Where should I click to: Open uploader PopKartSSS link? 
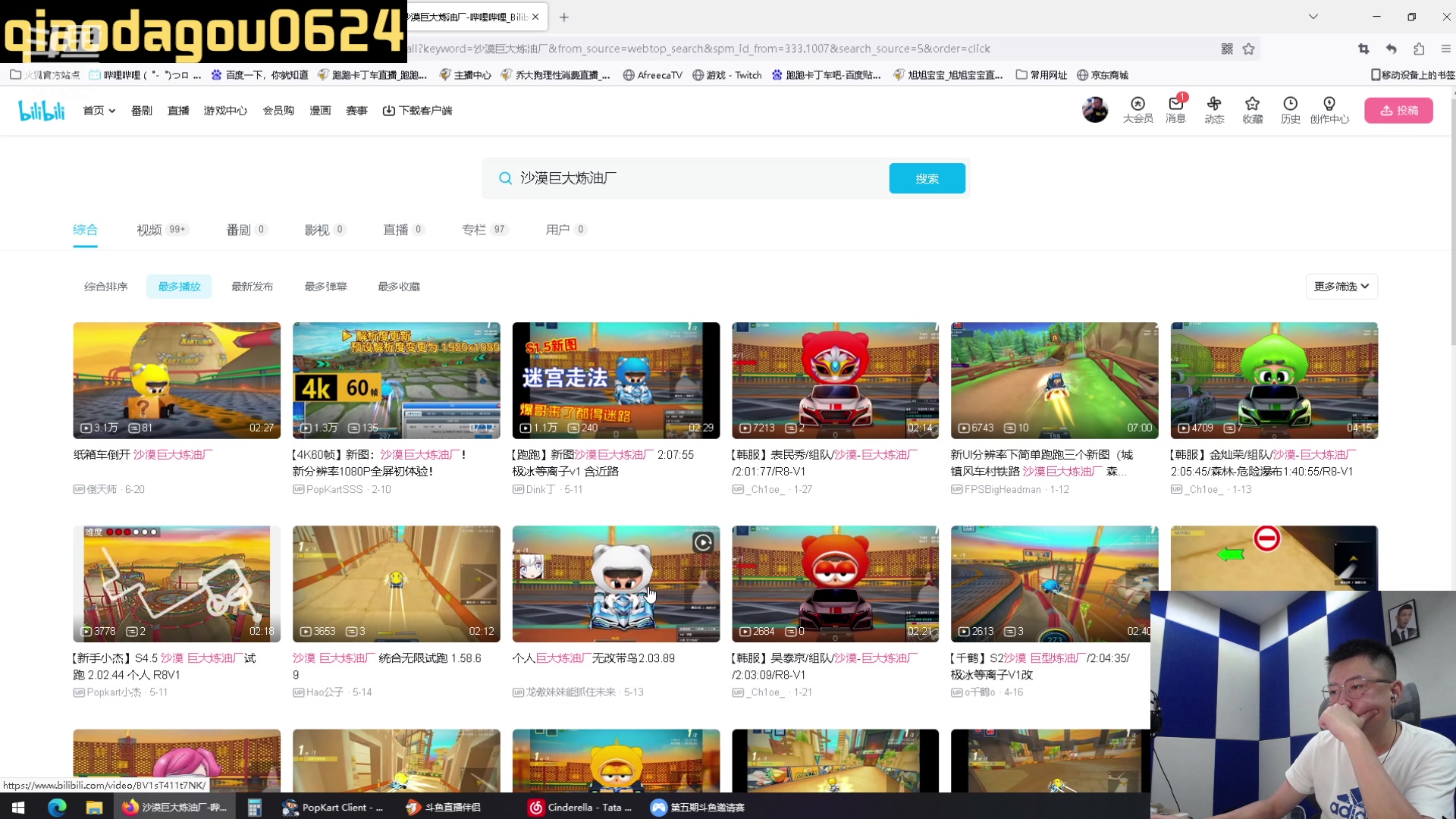(334, 490)
